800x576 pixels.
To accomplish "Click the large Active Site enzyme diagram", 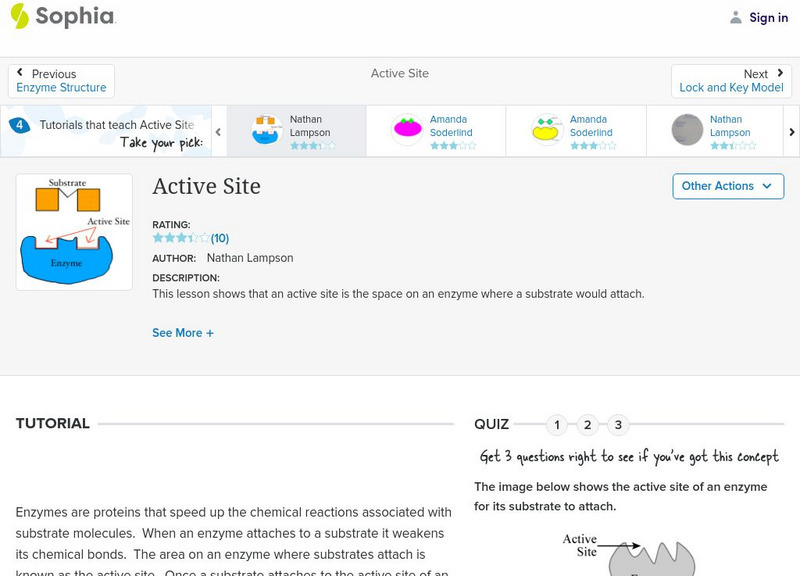I will (x=74, y=232).
